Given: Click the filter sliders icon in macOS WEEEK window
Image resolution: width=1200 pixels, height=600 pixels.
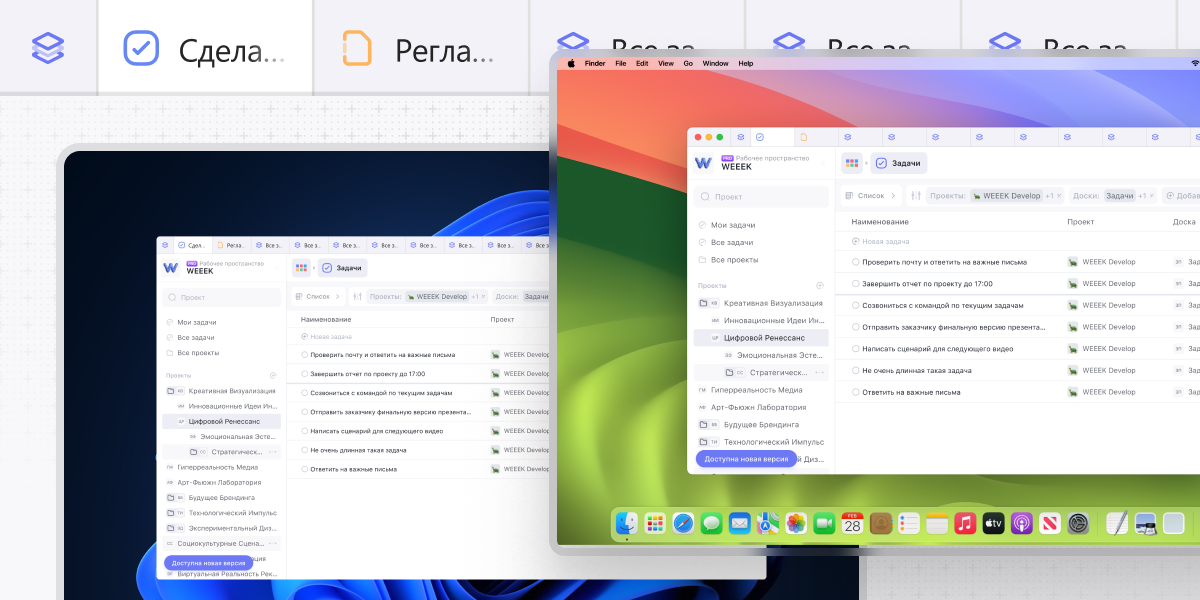Looking at the screenshot, I should click(914, 196).
